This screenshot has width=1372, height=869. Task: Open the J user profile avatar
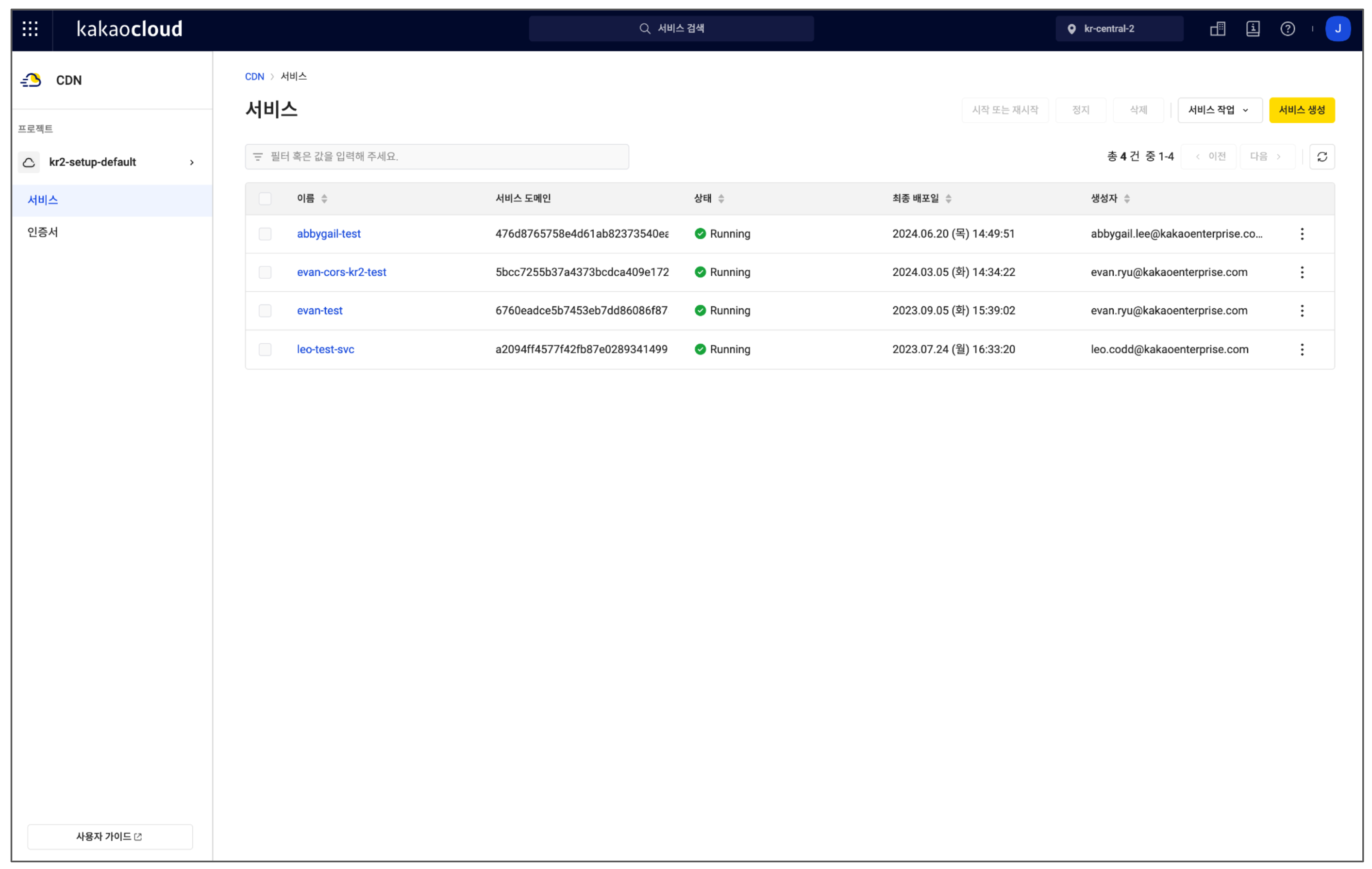[x=1337, y=29]
